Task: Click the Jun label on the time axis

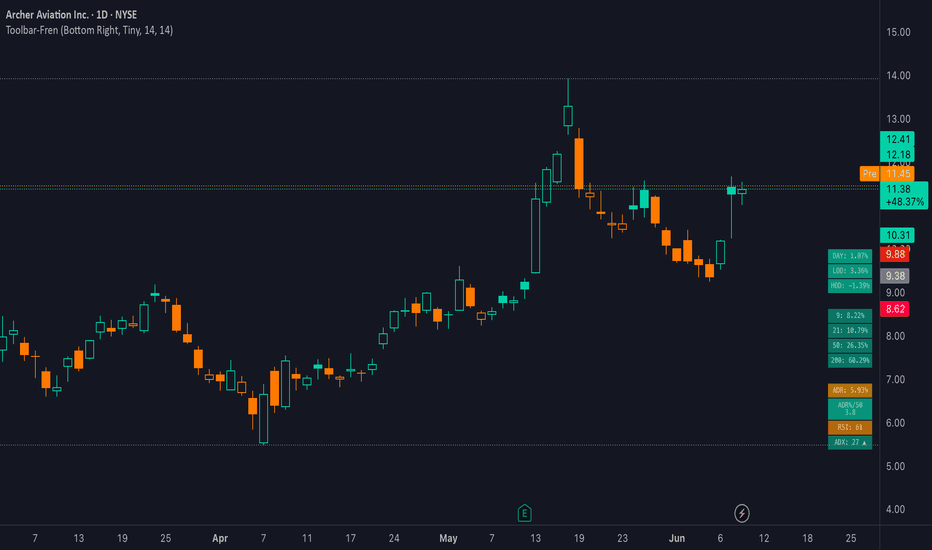Action: [676, 538]
